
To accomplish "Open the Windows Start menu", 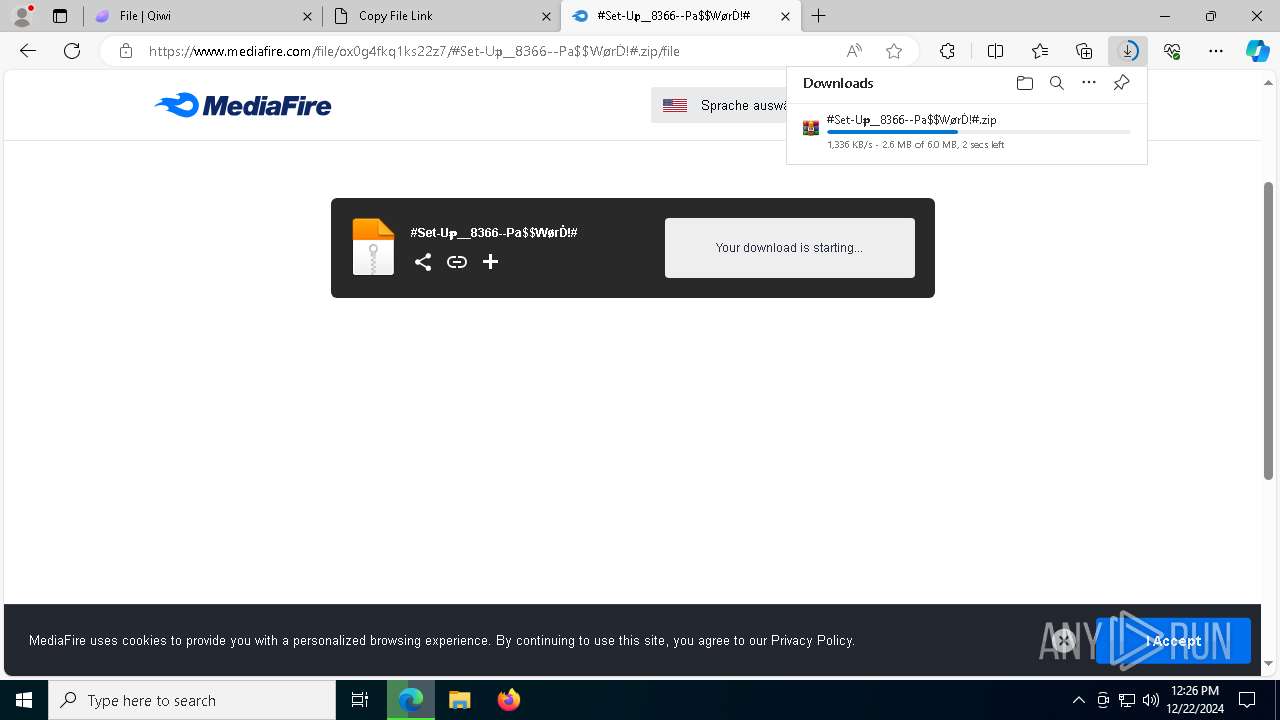I will tap(24, 700).
